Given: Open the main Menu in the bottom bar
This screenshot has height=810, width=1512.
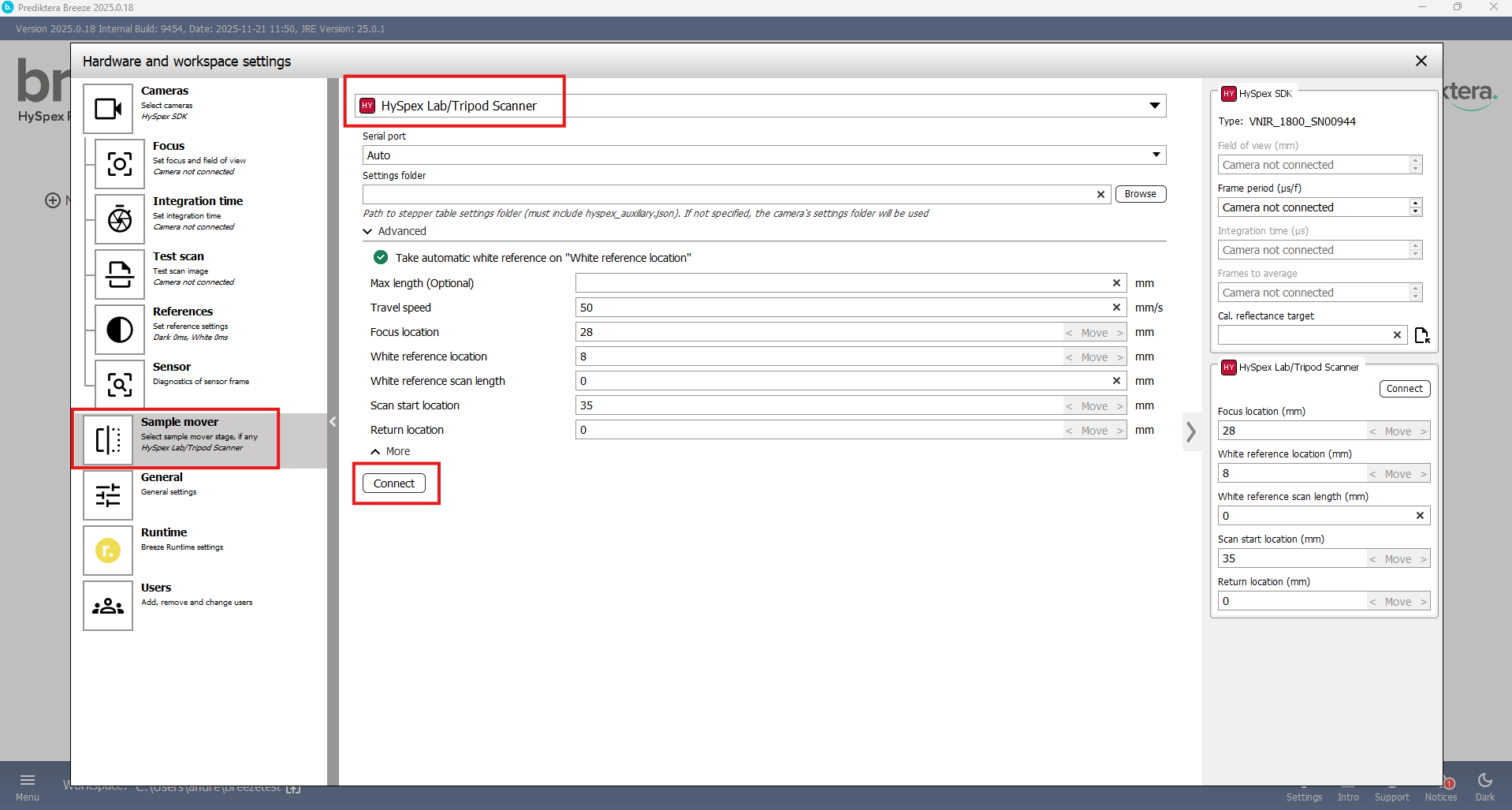Looking at the screenshot, I should (28, 786).
